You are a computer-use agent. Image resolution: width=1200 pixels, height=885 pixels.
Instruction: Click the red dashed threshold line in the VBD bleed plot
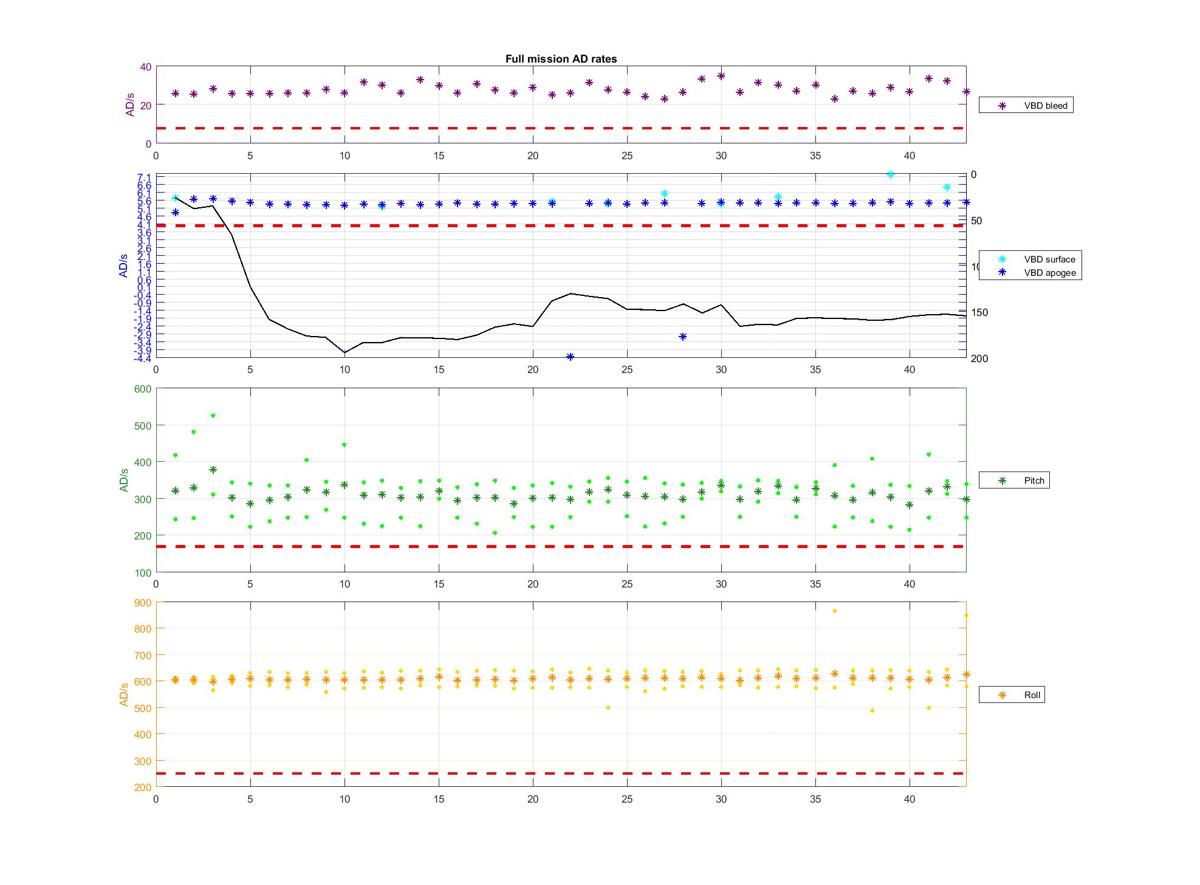click(x=560, y=128)
